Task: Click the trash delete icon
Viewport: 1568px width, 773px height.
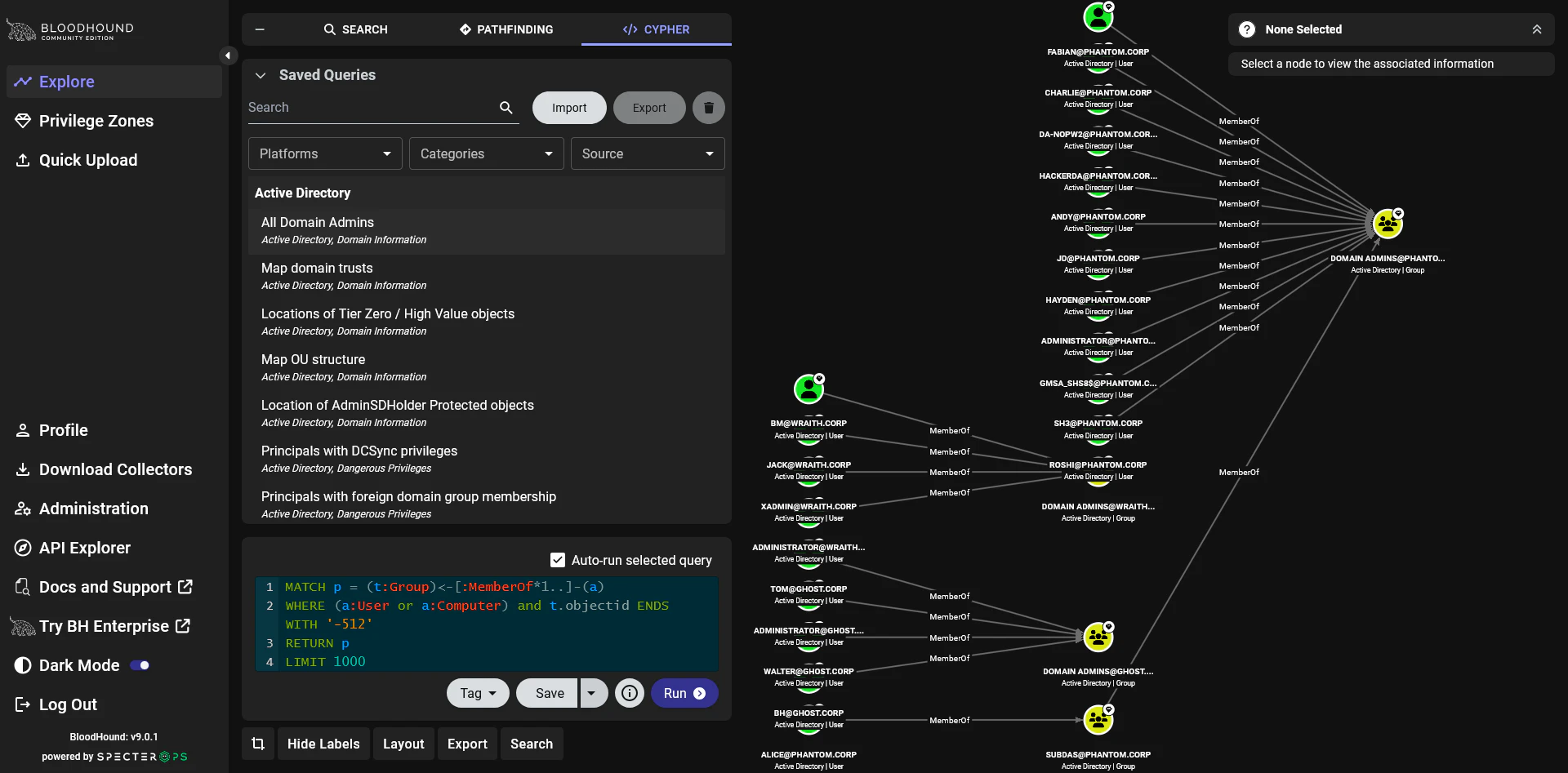Action: [x=709, y=108]
